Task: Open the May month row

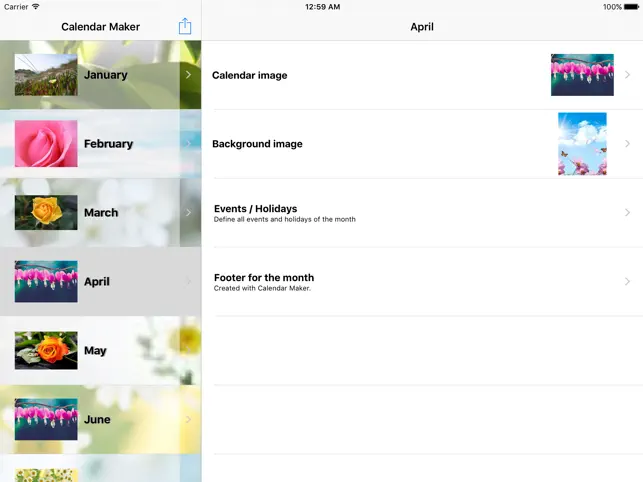Action: [x=100, y=350]
